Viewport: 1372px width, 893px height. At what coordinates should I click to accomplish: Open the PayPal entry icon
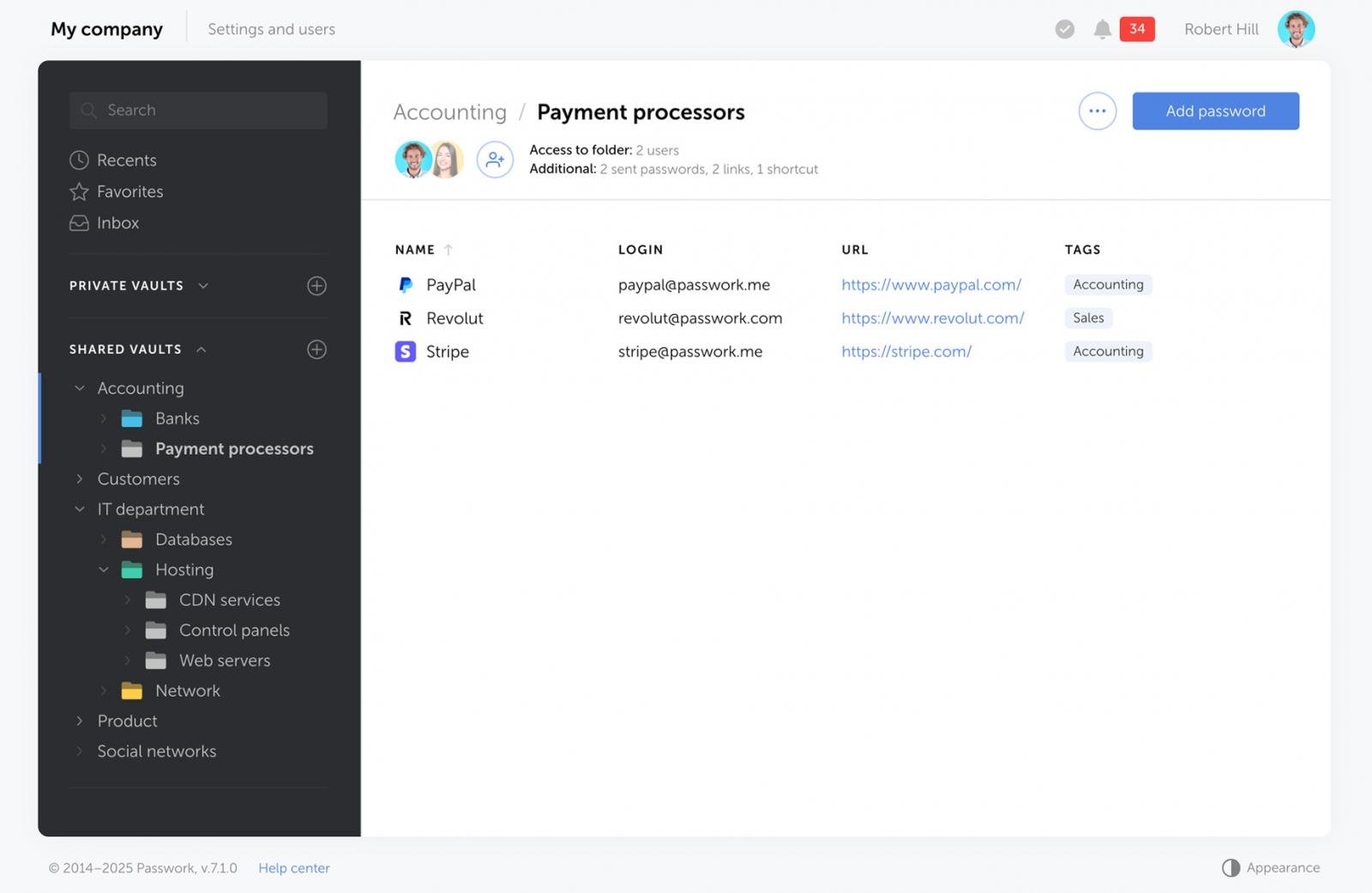[x=405, y=284]
